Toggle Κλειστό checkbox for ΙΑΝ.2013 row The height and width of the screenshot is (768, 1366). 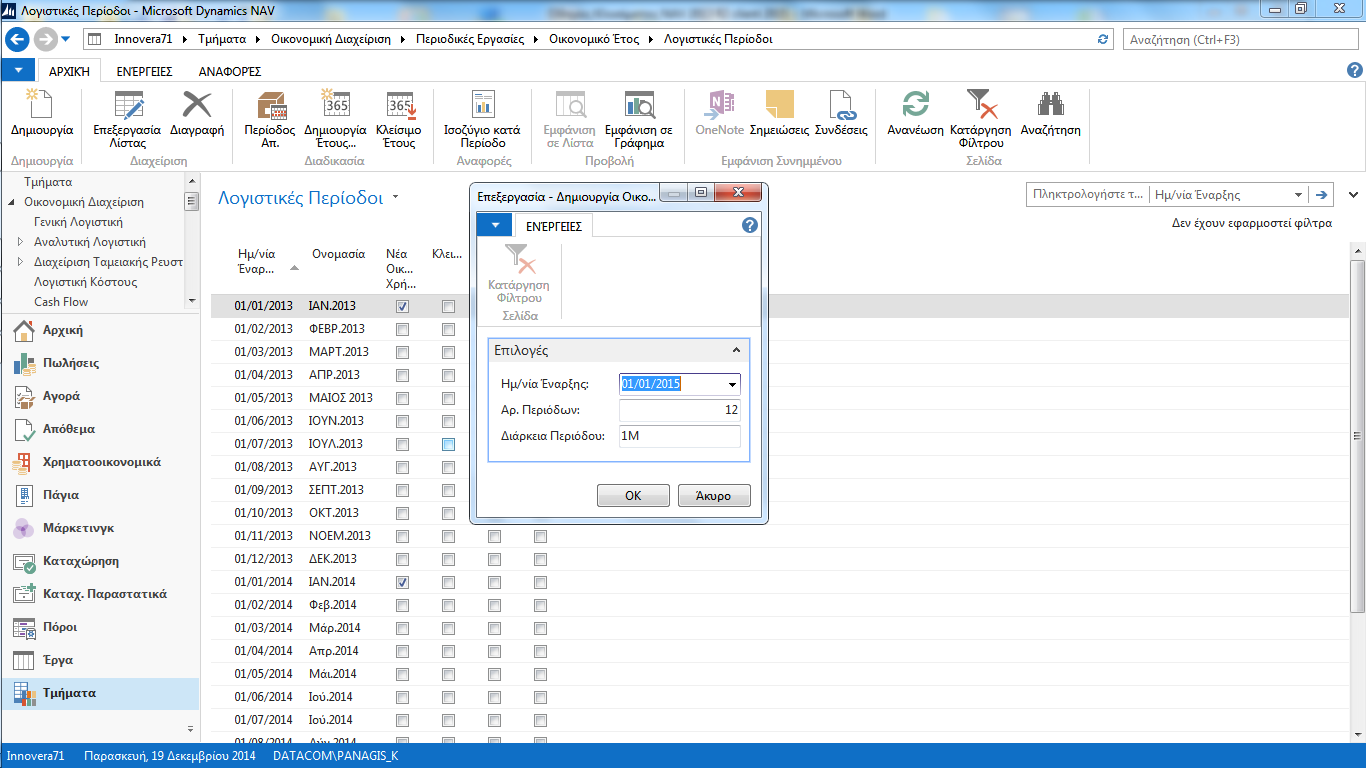point(448,306)
